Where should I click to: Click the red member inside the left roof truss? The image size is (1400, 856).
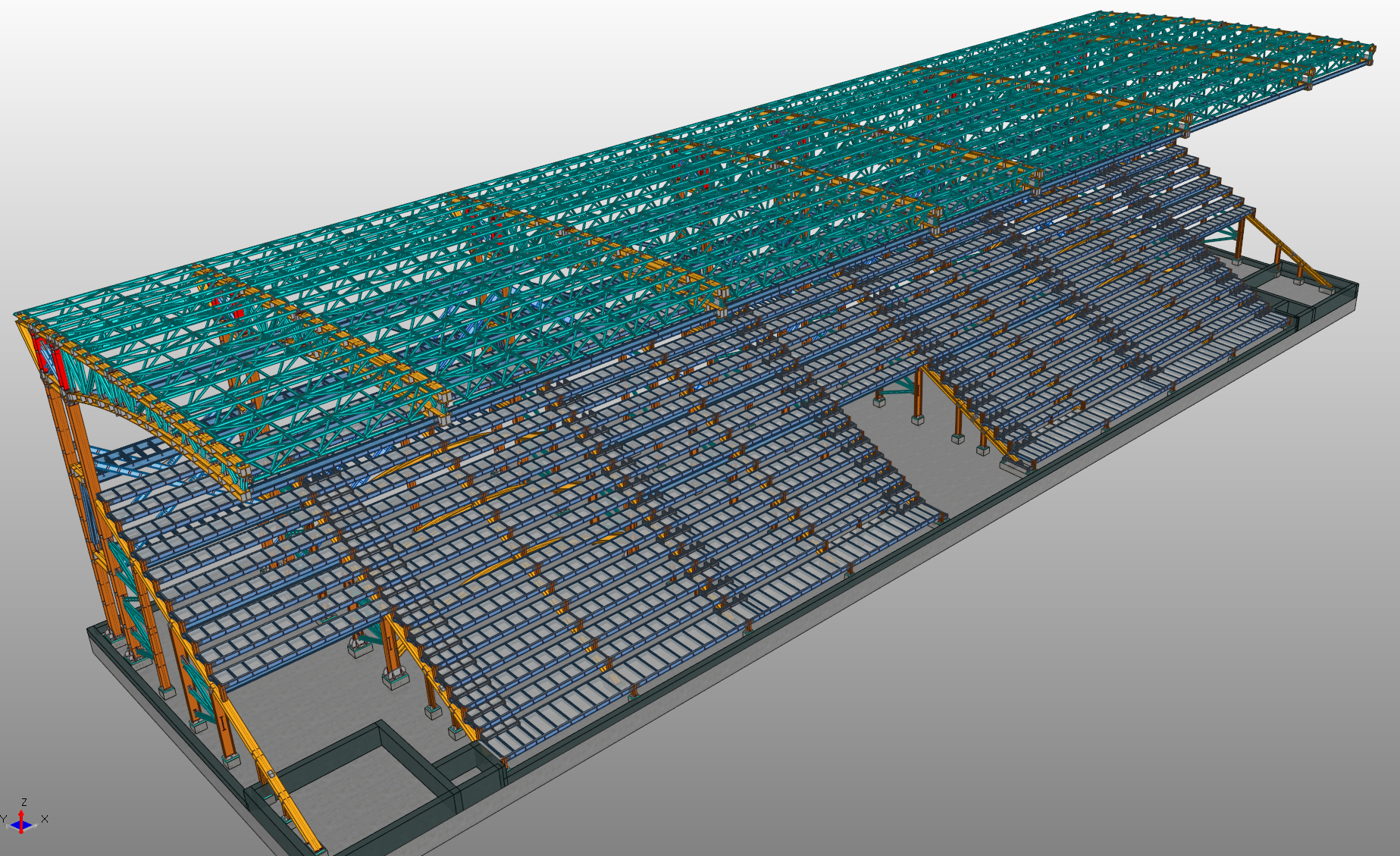pos(227,309)
